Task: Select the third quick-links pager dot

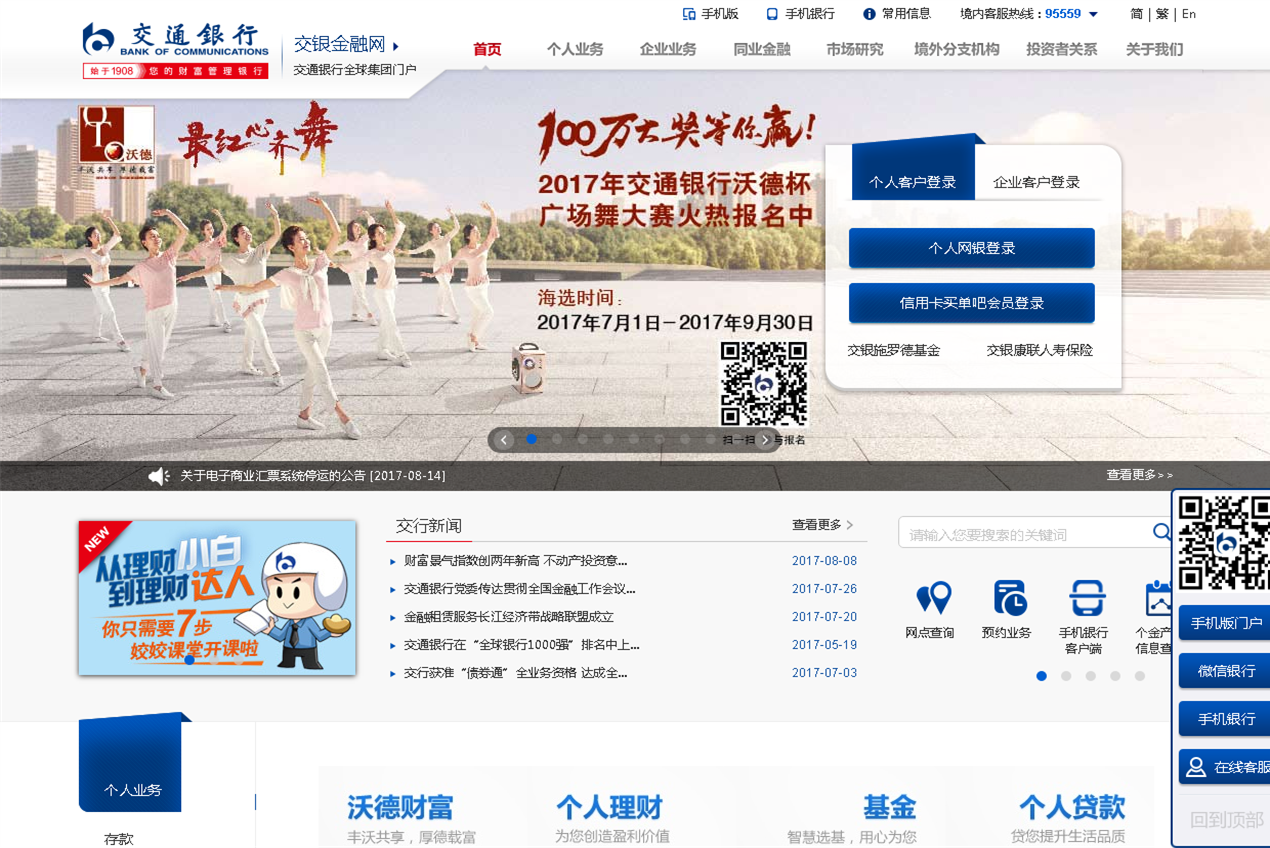Action: click(x=1091, y=676)
